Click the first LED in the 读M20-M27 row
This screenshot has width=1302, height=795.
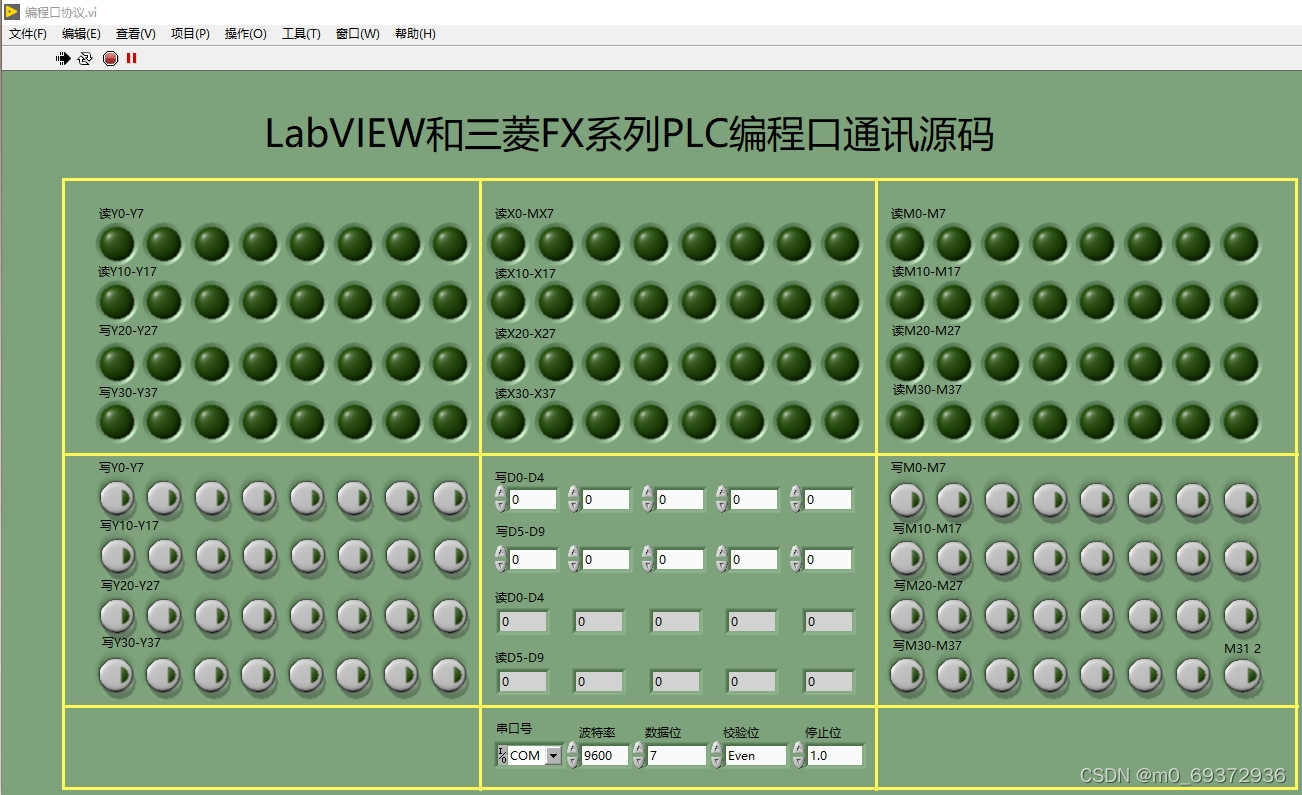tap(907, 363)
